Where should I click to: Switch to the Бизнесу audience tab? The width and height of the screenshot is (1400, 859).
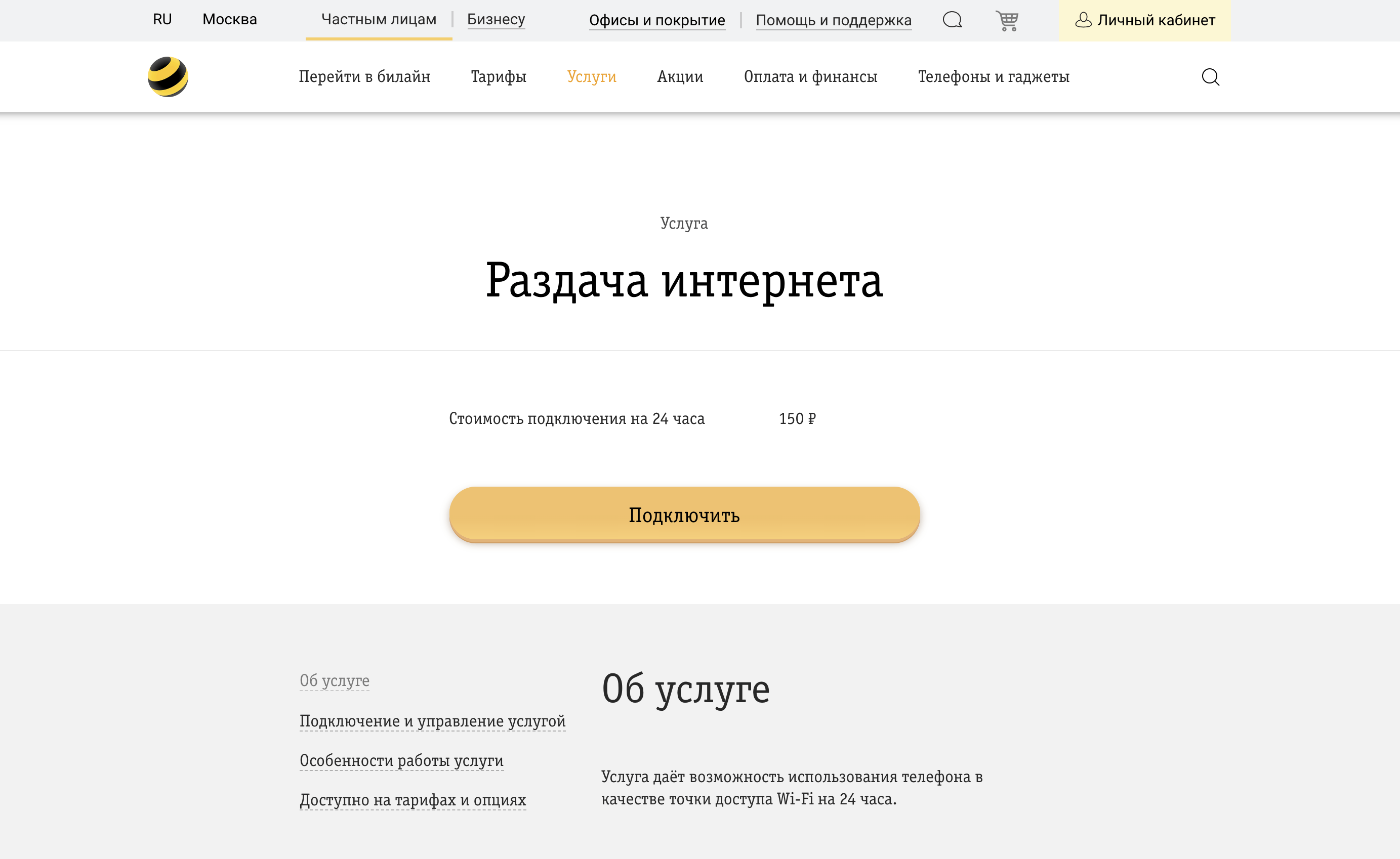[x=496, y=19]
